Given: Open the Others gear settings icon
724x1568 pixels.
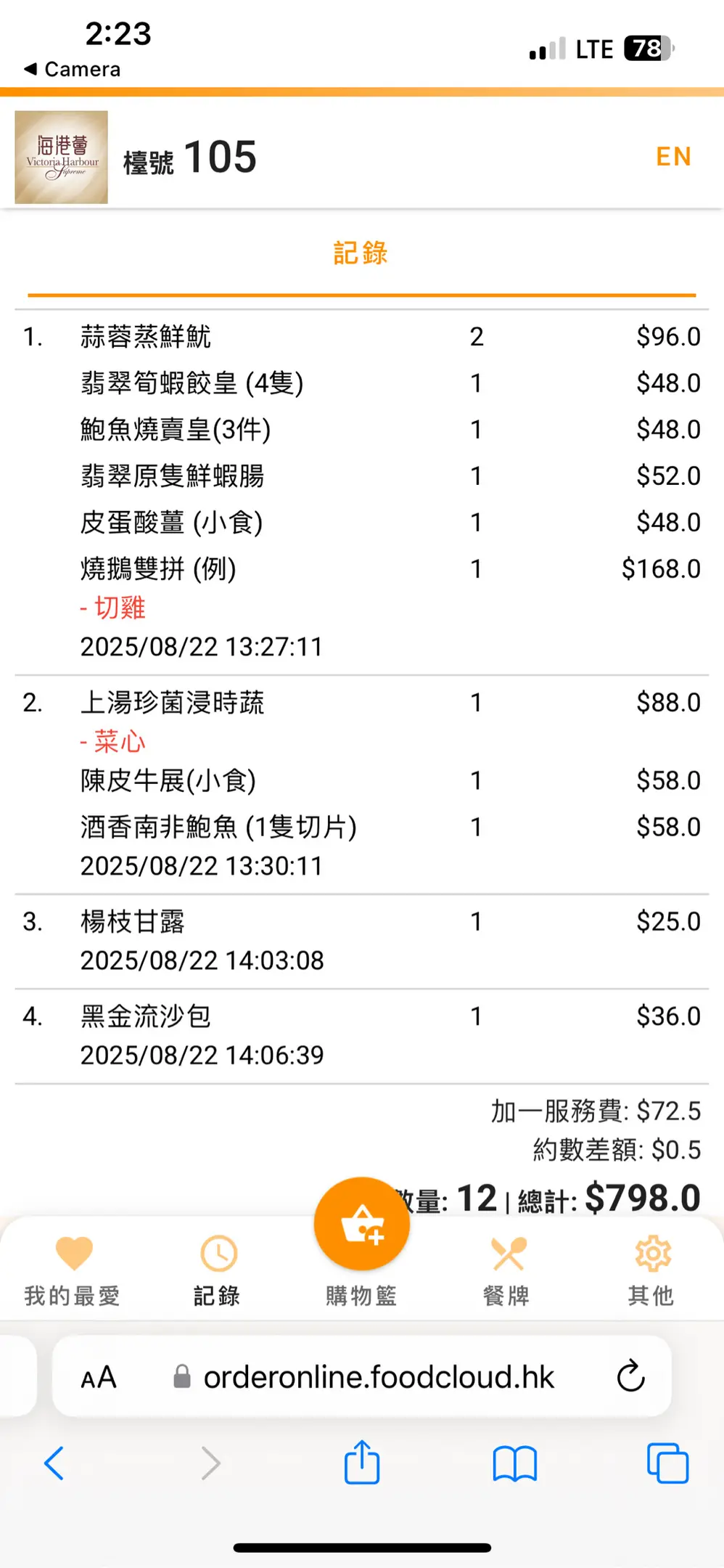Looking at the screenshot, I should tap(652, 1253).
